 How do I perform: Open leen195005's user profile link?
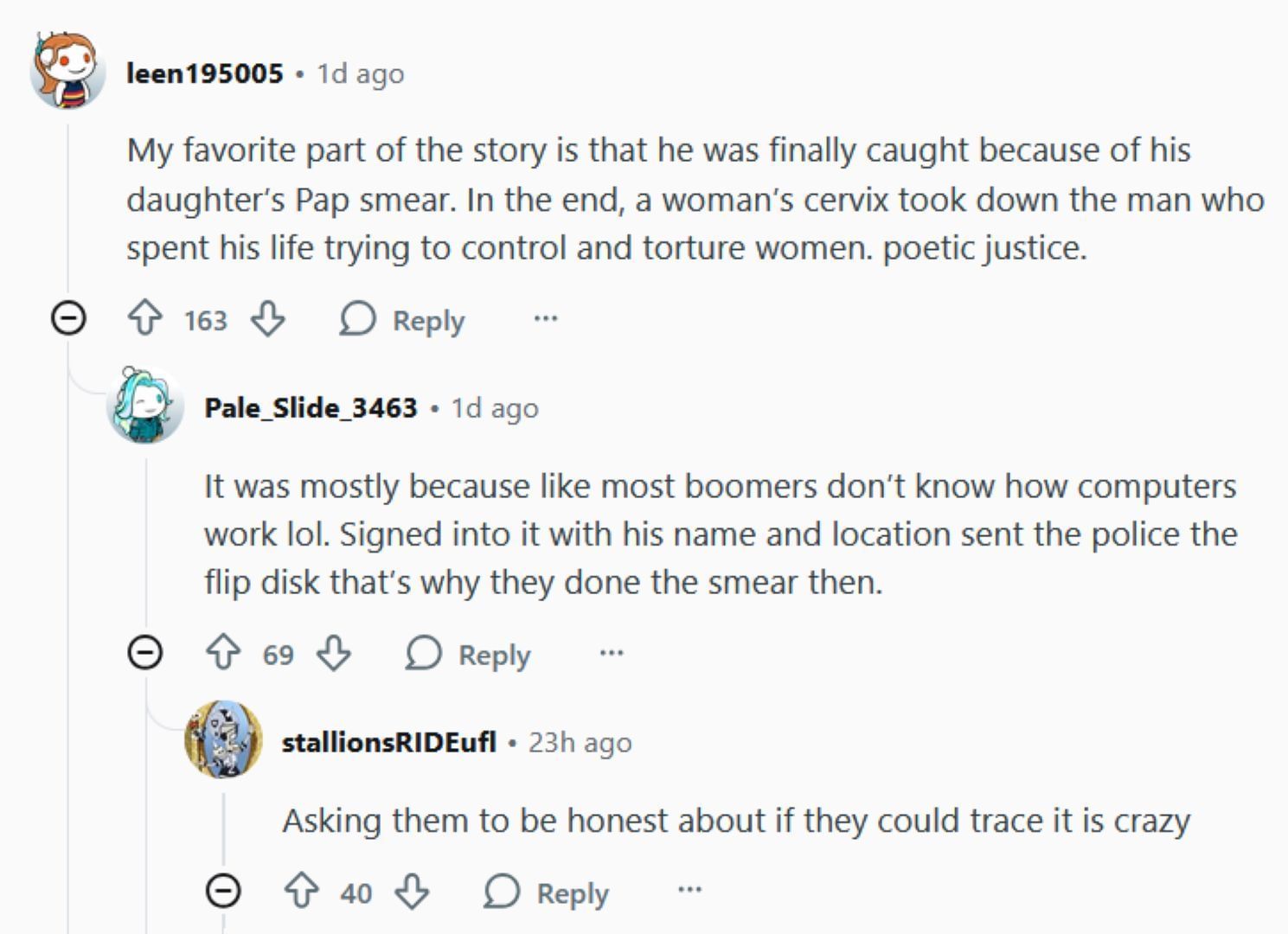tap(205, 74)
